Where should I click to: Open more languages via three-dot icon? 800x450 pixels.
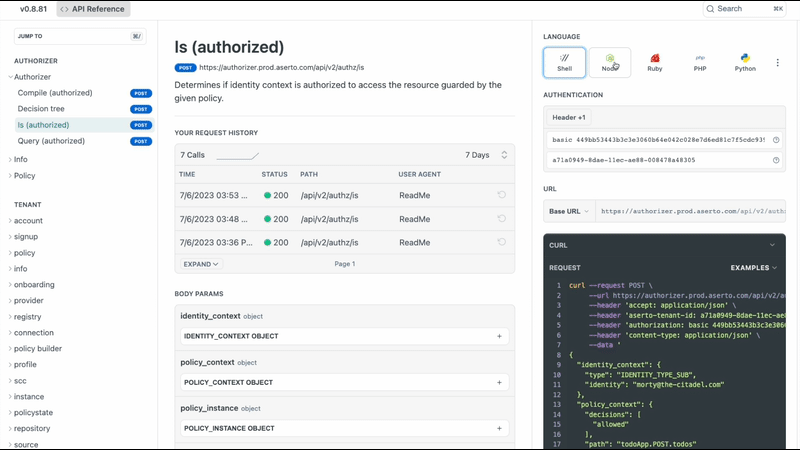[778, 62]
